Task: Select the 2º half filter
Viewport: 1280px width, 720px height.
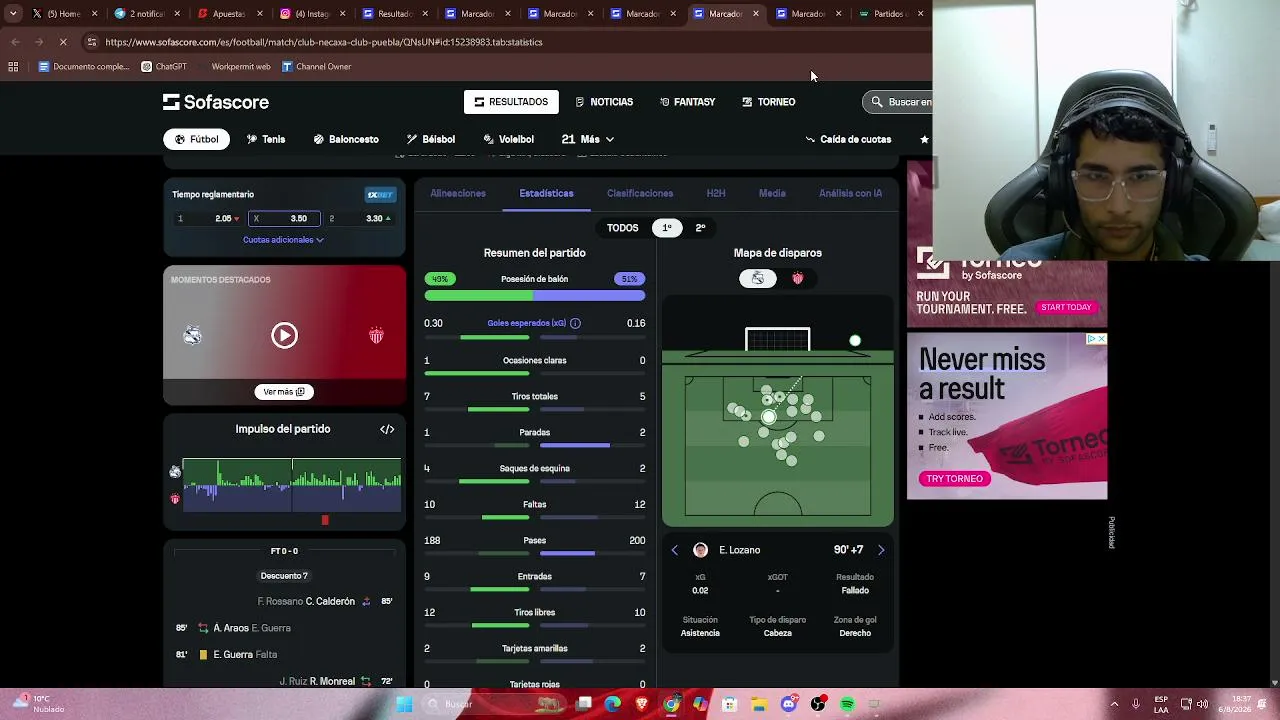Action: 700,228
